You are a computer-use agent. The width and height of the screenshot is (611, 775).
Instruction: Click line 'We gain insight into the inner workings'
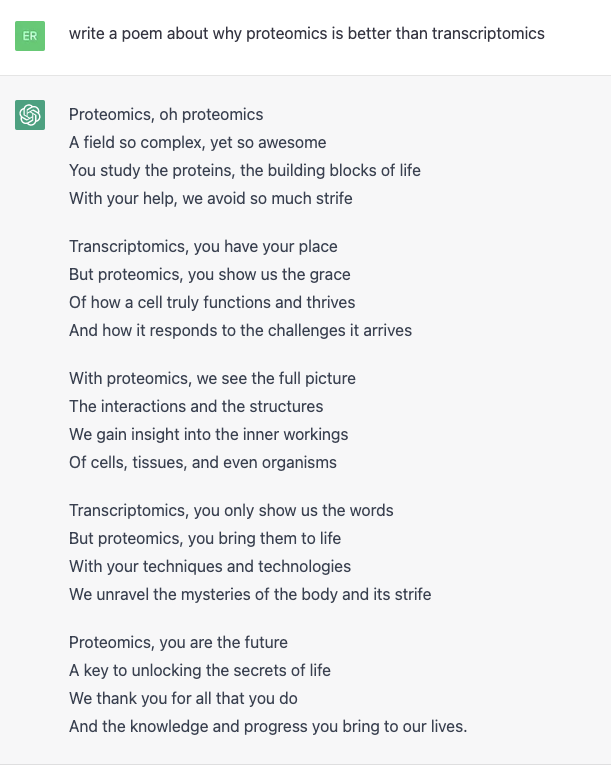(x=209, y=434)
